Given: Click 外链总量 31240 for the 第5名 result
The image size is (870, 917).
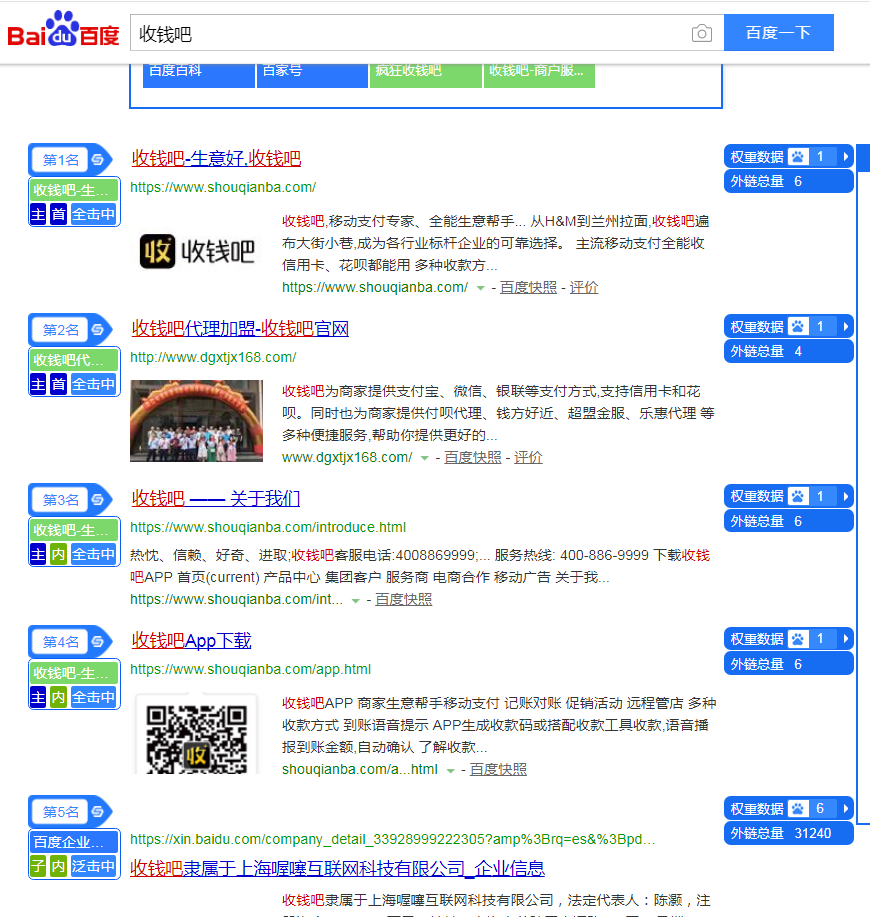Looking at the screenshot, I should [x=789, y=833].
